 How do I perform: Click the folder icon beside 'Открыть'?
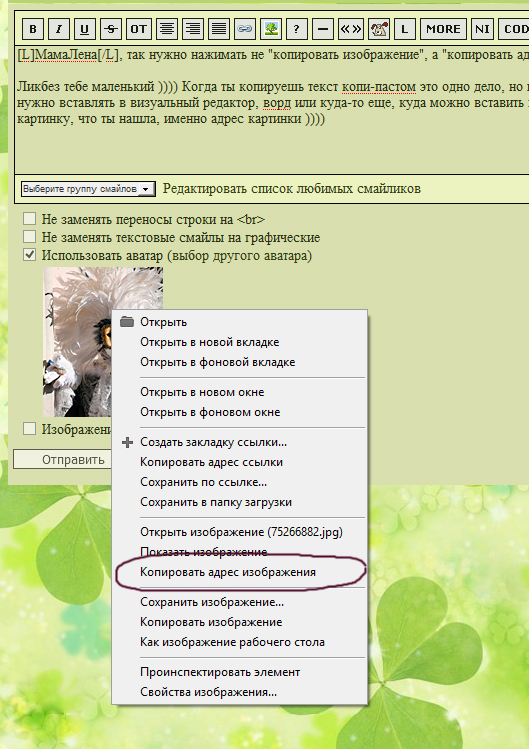127,322
